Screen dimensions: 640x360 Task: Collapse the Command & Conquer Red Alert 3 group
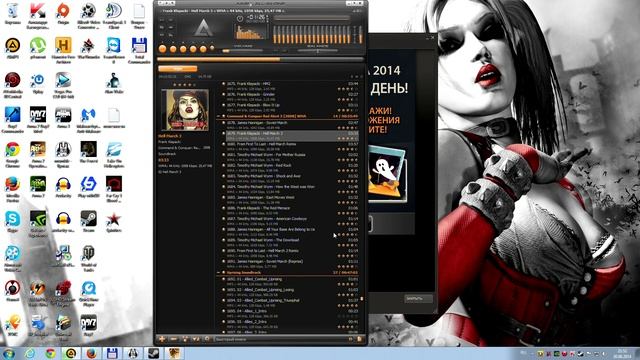tap(218, 116)
